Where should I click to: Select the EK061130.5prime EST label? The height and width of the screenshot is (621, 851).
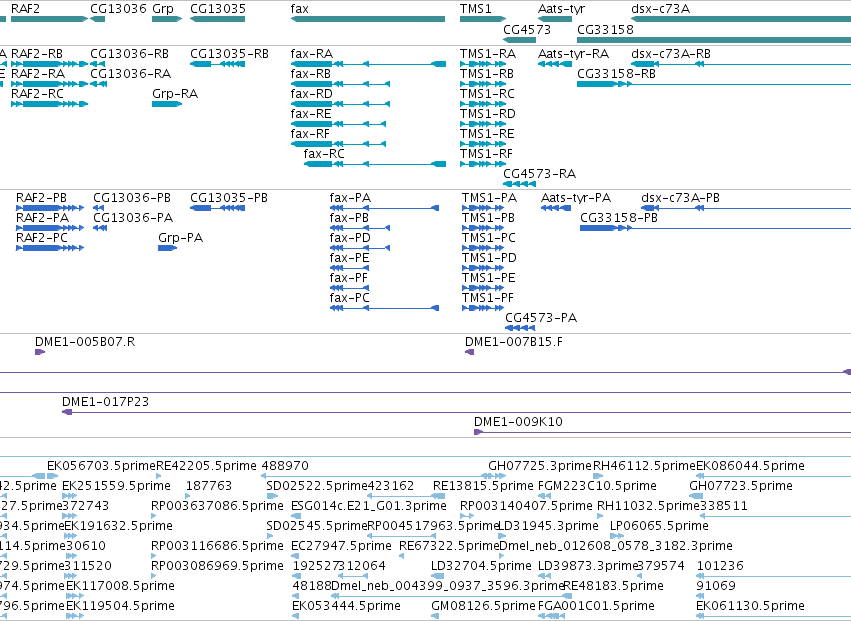click(x=751, y=606)
